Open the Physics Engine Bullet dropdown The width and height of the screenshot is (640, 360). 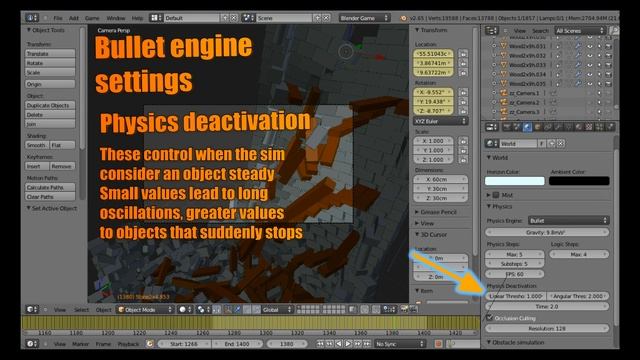tap(568, 220)
